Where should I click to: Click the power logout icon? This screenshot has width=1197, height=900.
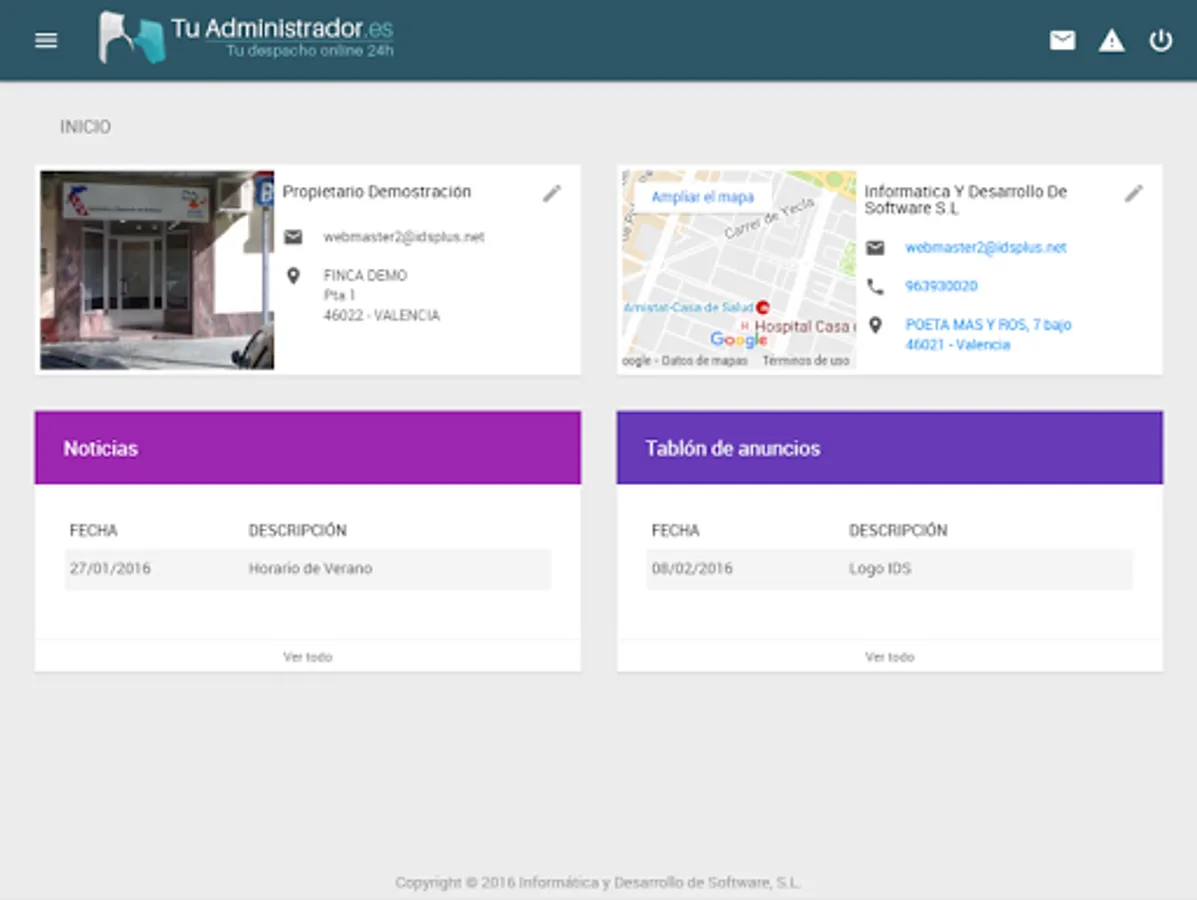coord(1160,40)
